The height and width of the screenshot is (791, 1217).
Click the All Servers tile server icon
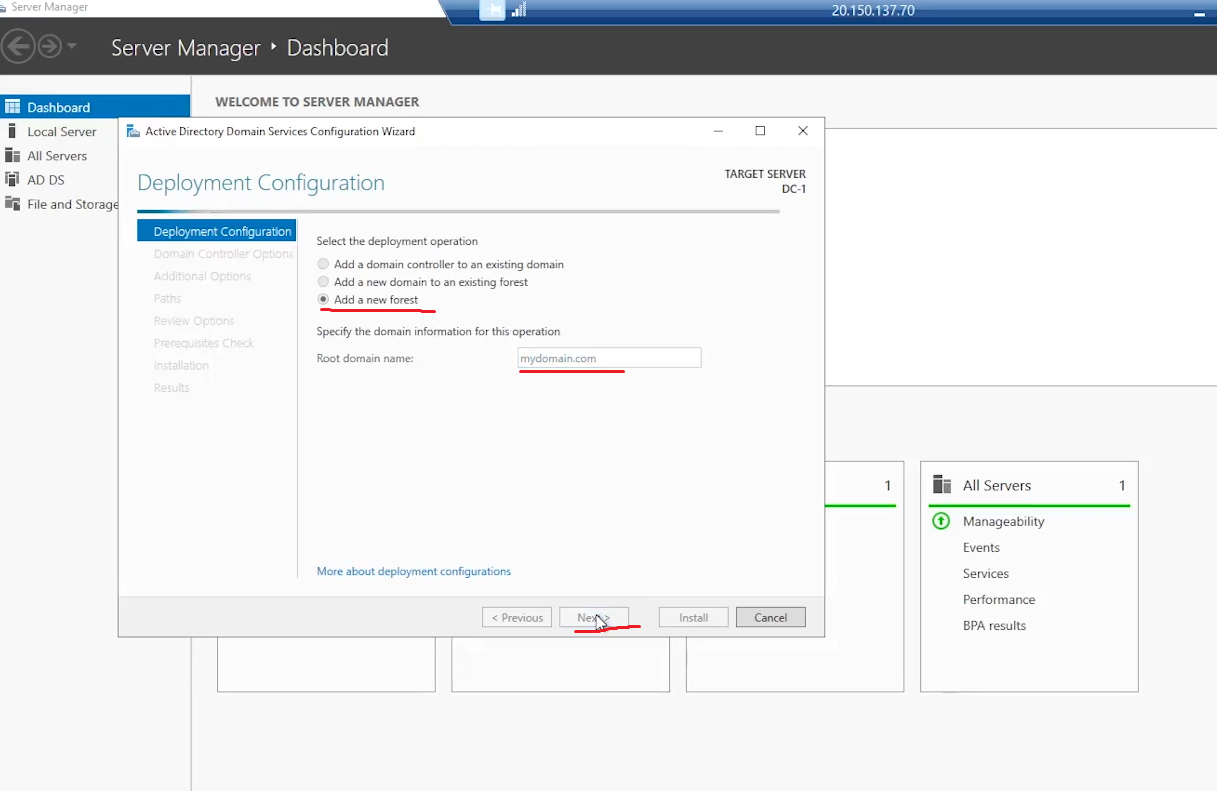tap(942, 485)
